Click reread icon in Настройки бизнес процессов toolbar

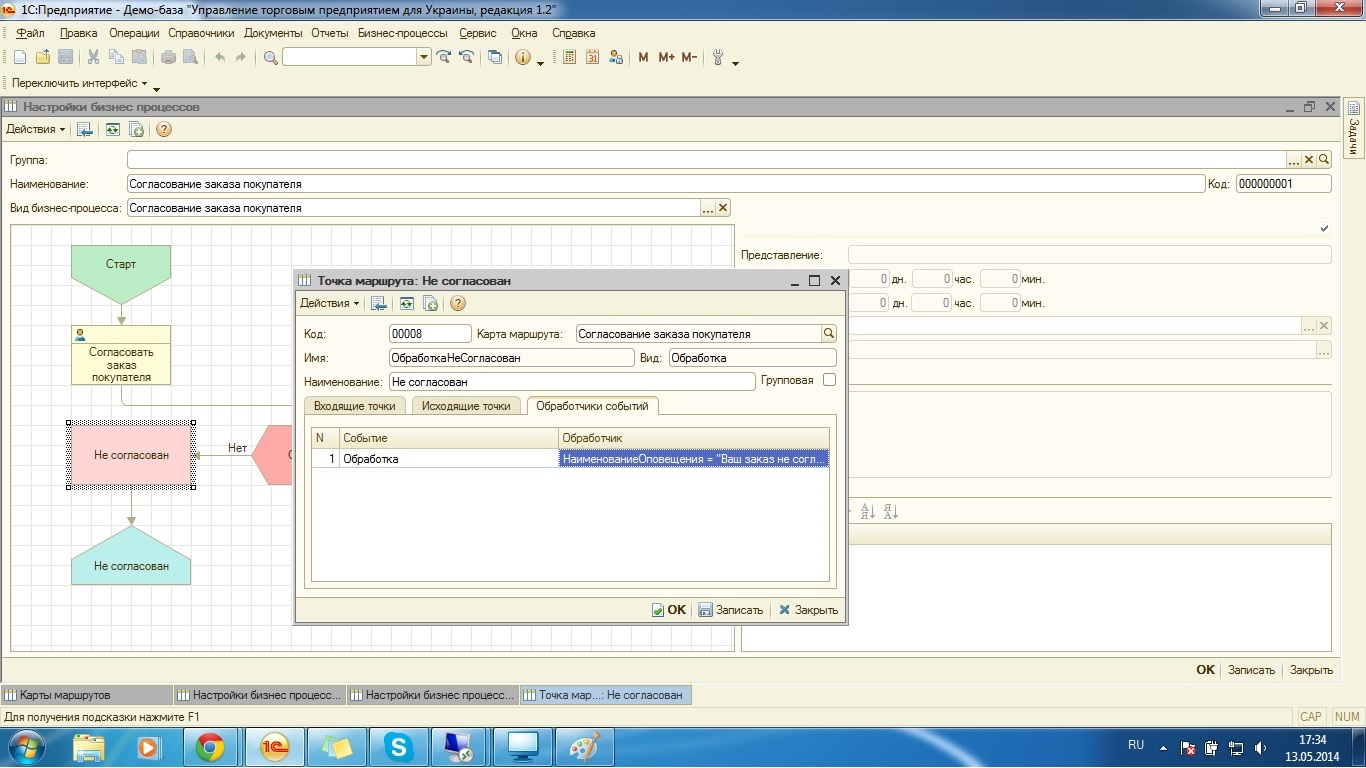coord(112,129)
